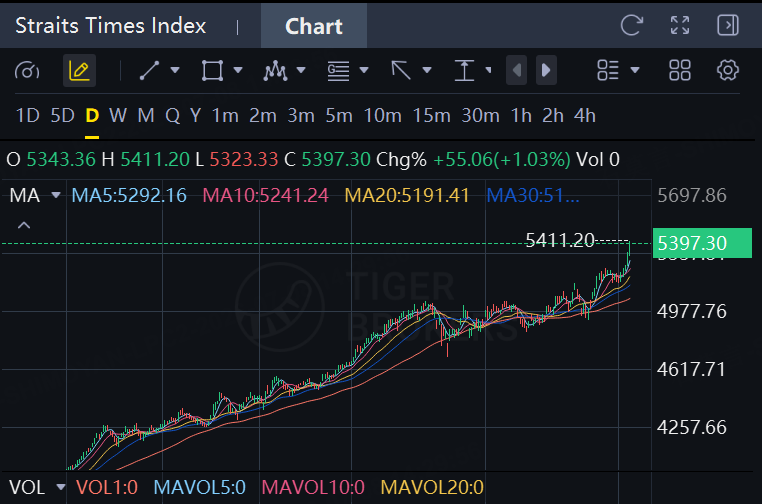Click the MA10:5241.24 label

point(265,195)
